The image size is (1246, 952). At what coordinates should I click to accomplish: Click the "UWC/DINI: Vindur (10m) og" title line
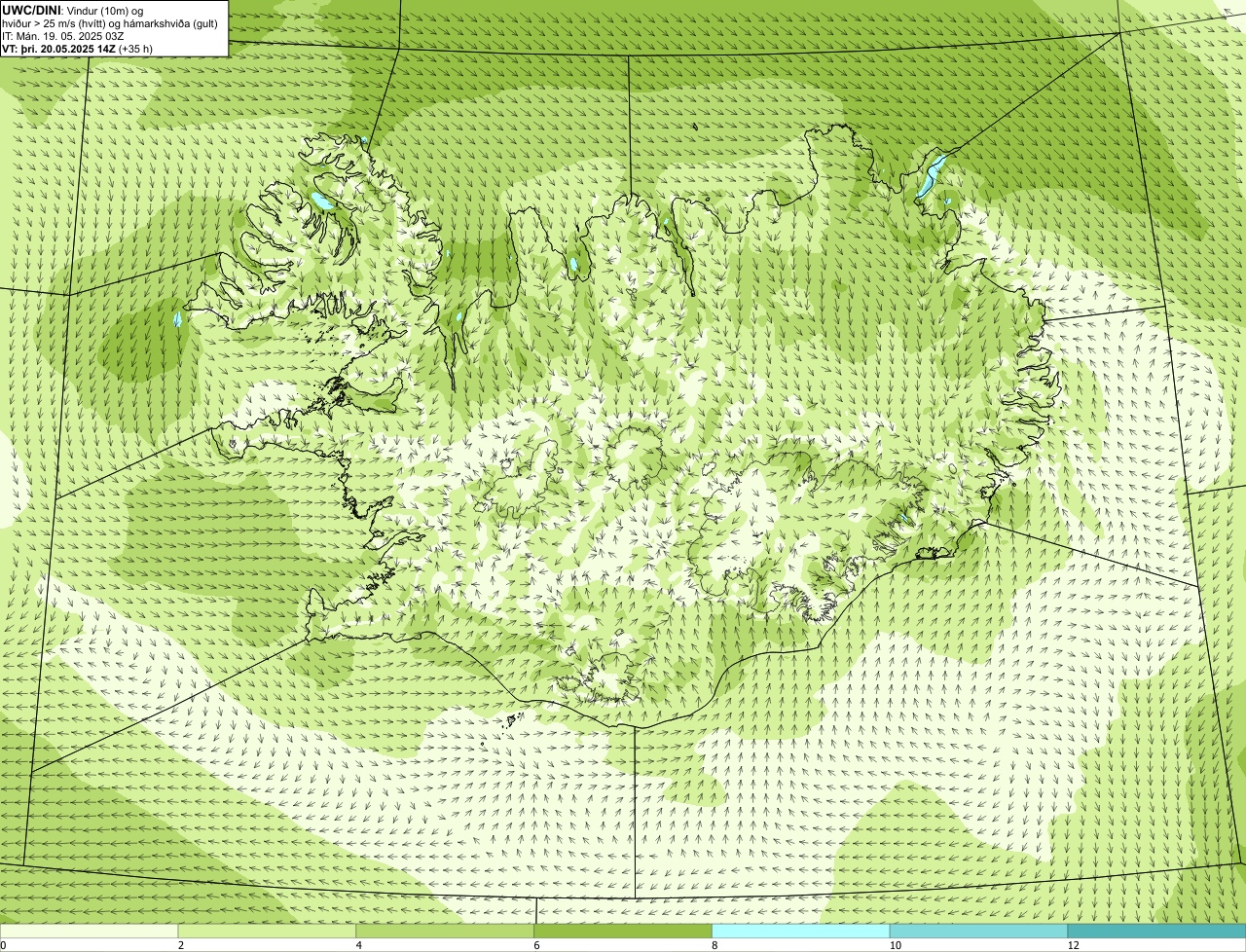point(73,10)
